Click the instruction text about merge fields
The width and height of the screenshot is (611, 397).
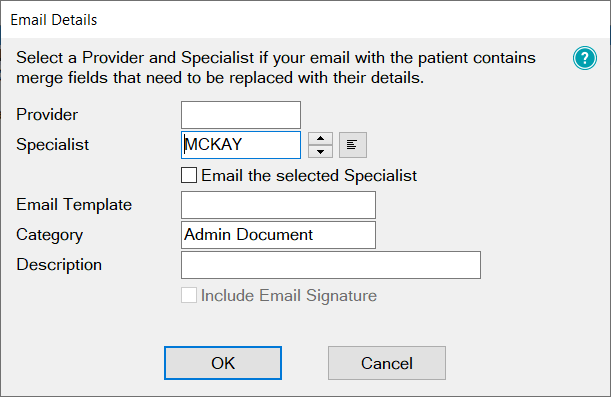point(276,68)
